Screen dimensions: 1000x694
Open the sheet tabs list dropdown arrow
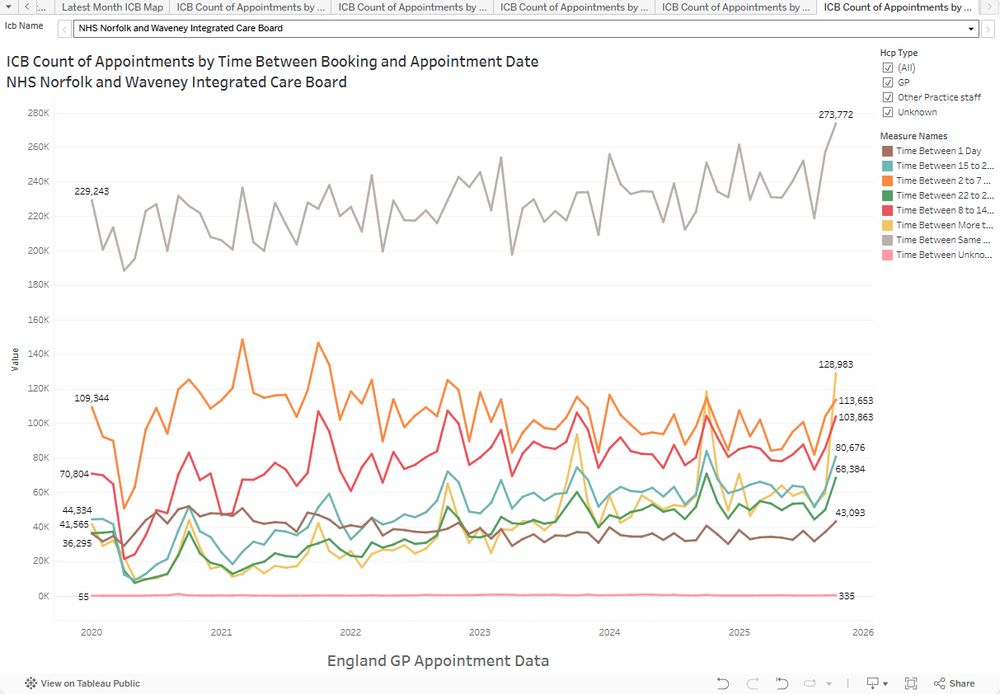(9, 7)
